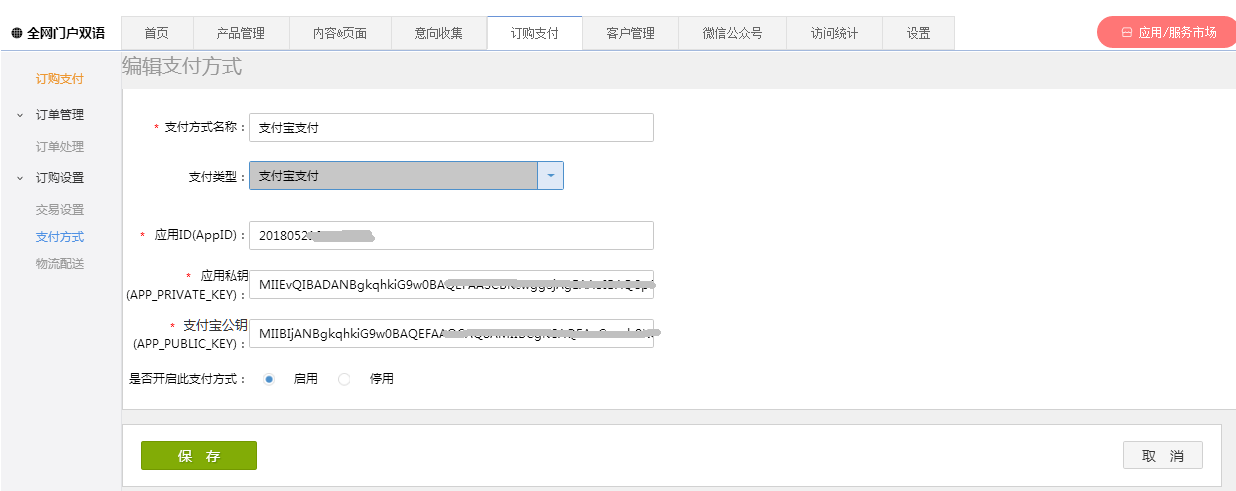Select the 停用 radio button

[x=344, y=379]
